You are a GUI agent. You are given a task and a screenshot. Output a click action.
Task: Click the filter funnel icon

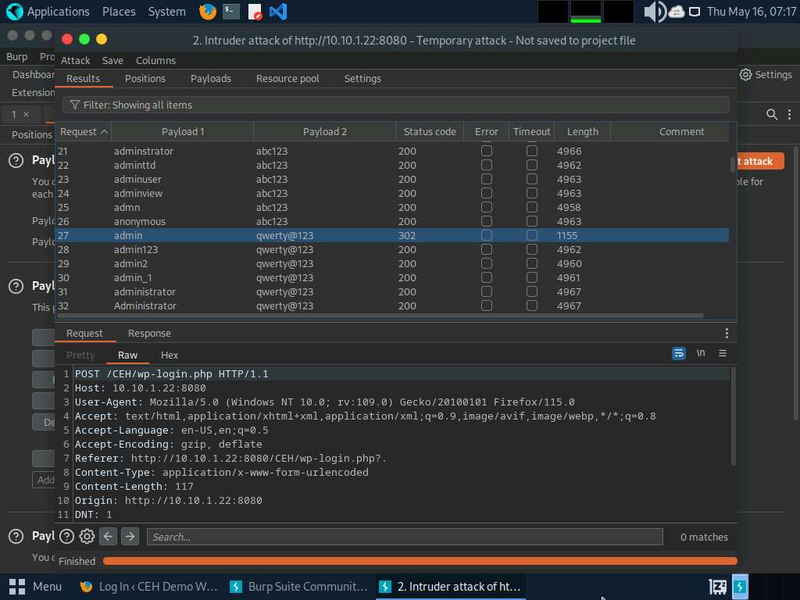click(x=74, y=105)
